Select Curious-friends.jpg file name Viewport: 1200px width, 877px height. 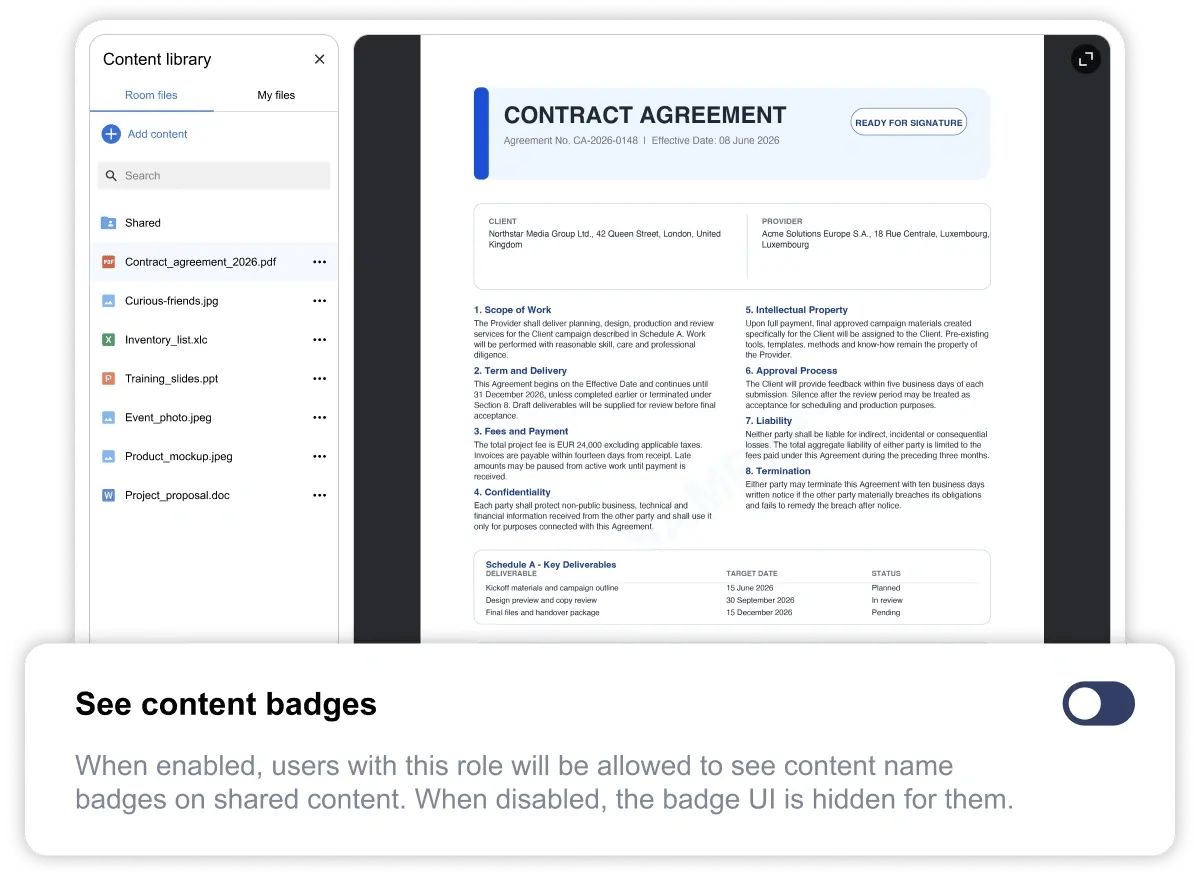click(x=171, y=301)
